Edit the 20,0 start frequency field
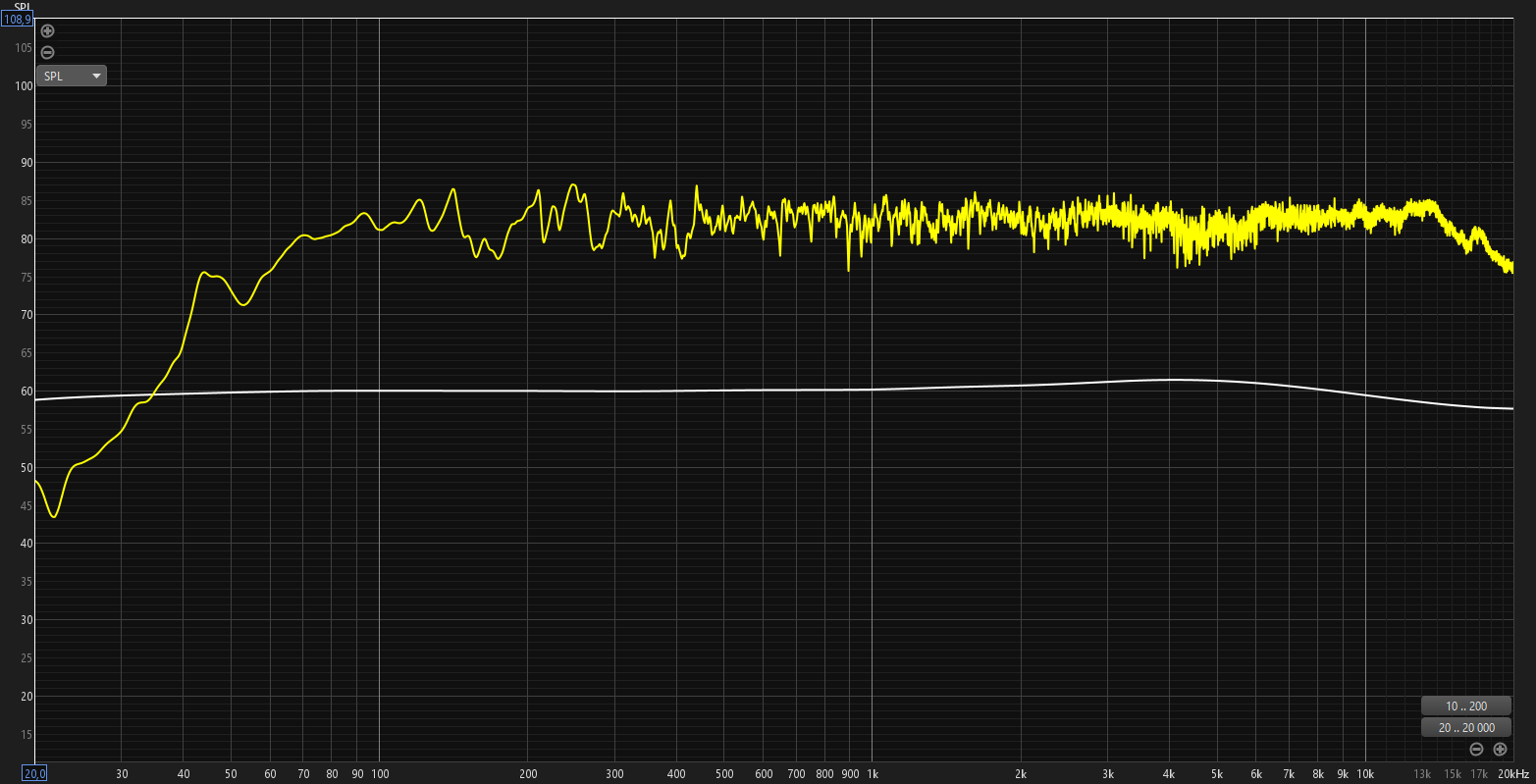The image size is (1536, 784). pos(35,773)
